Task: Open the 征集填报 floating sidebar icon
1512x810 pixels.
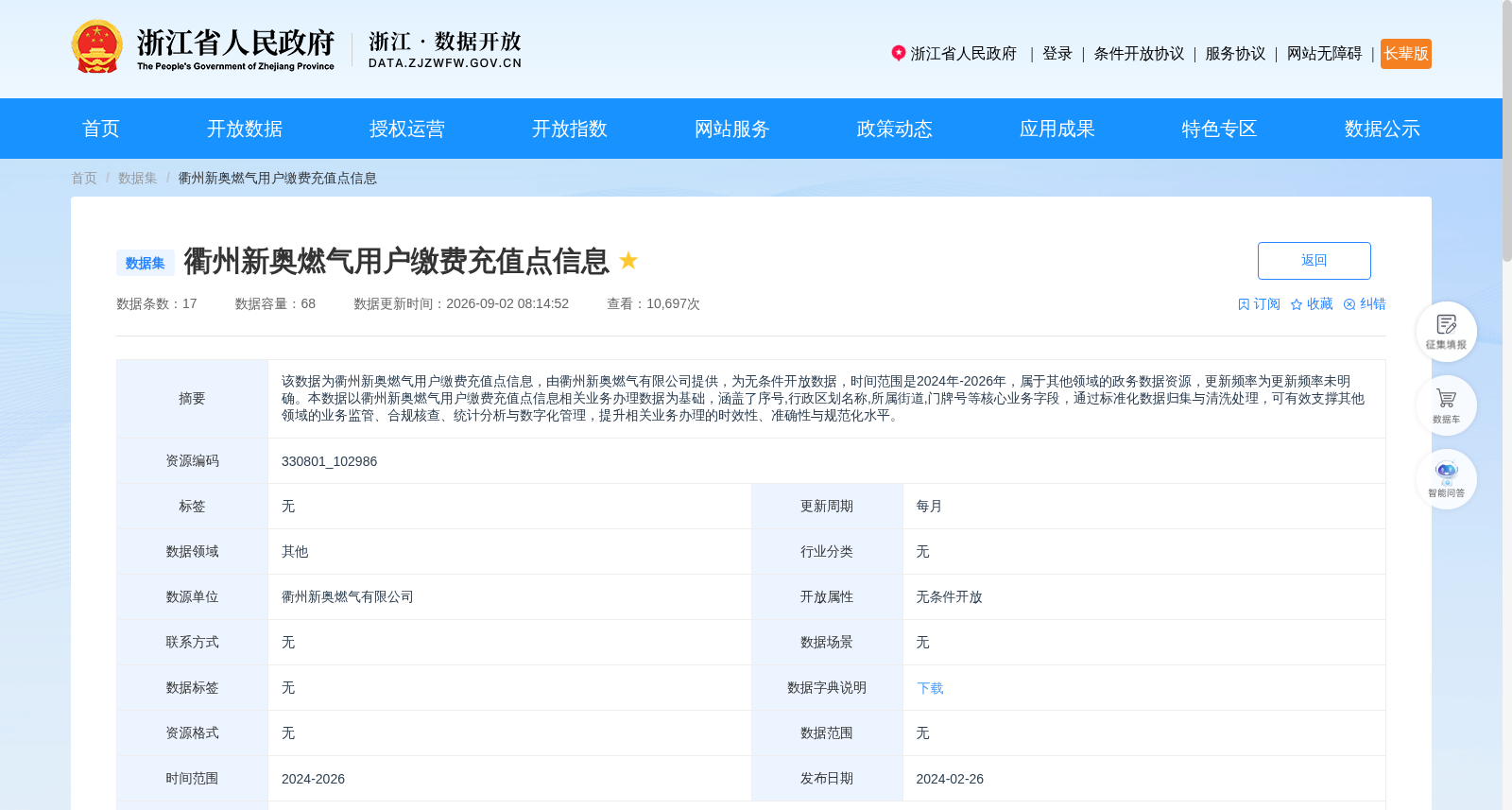Action: (x=1446, y=331)
